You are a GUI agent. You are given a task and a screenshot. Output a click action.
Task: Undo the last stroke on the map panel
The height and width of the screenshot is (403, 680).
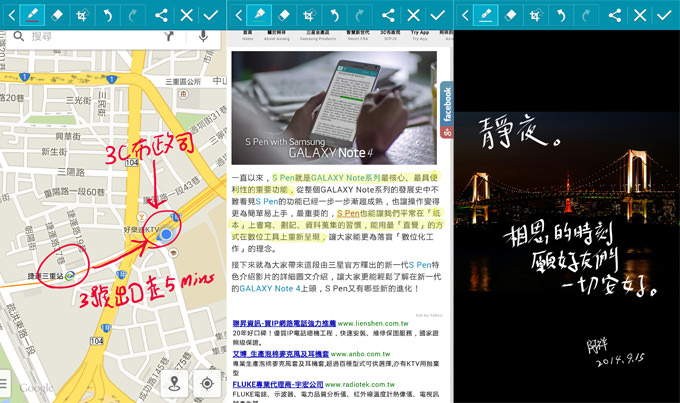pos(107,15)
